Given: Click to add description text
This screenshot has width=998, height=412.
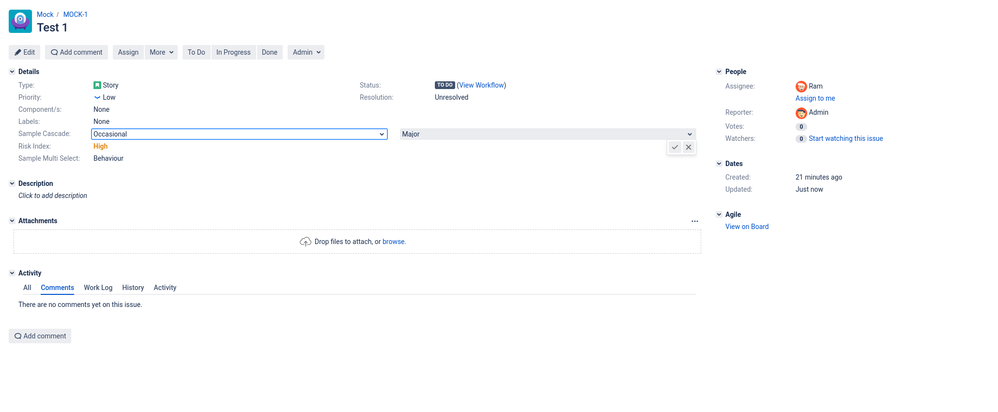Looking at the screenshot, I should pyautogui.click(x=53, y=196).
